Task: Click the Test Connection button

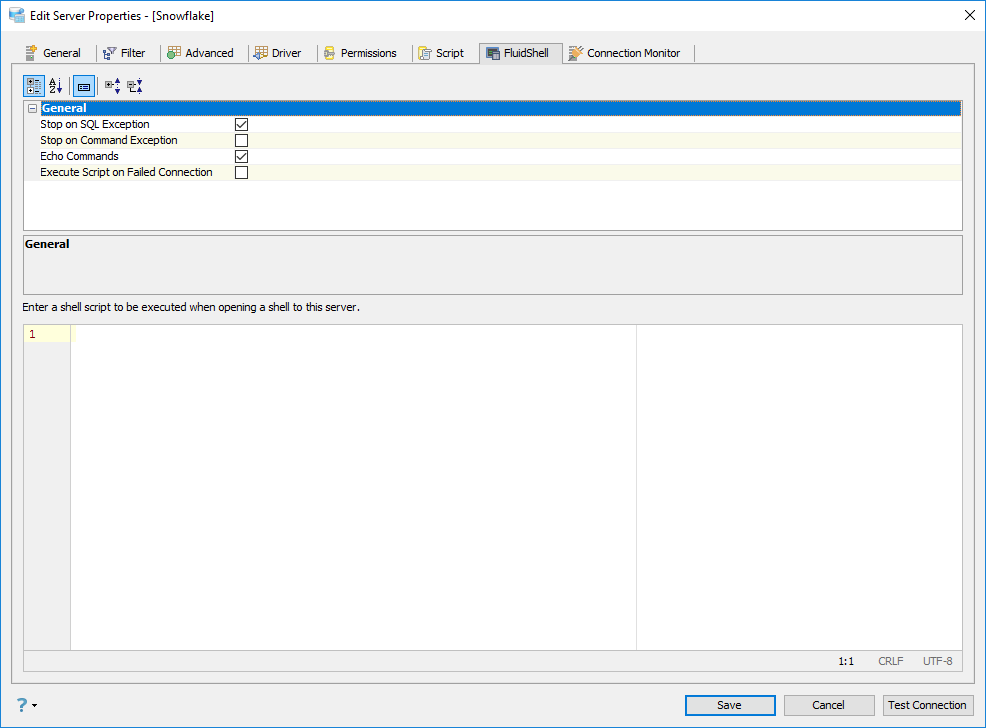Action: click(928, 705)
